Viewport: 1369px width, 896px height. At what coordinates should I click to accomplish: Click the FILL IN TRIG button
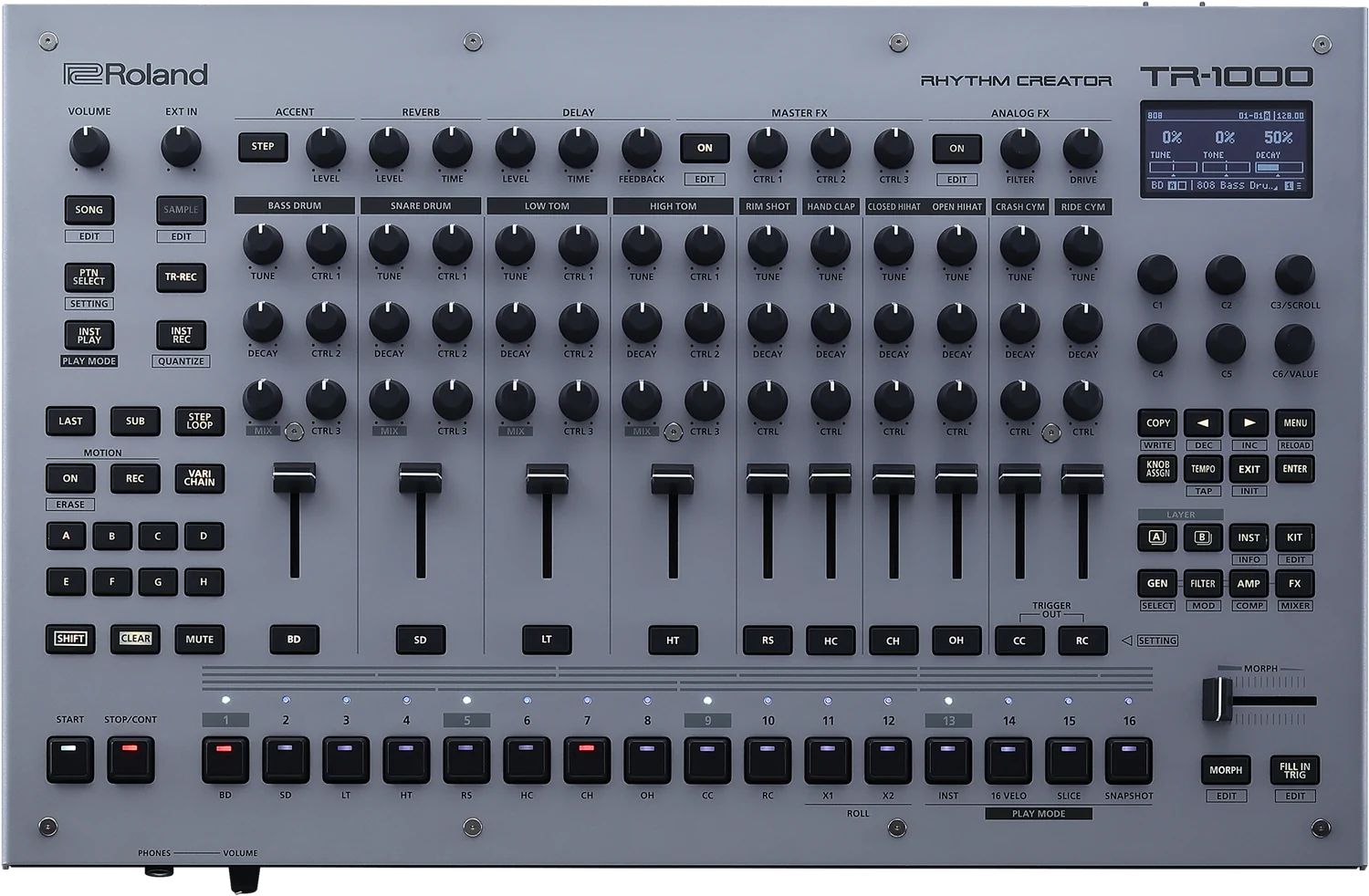pyautogui.click(x=1294, y=770)
